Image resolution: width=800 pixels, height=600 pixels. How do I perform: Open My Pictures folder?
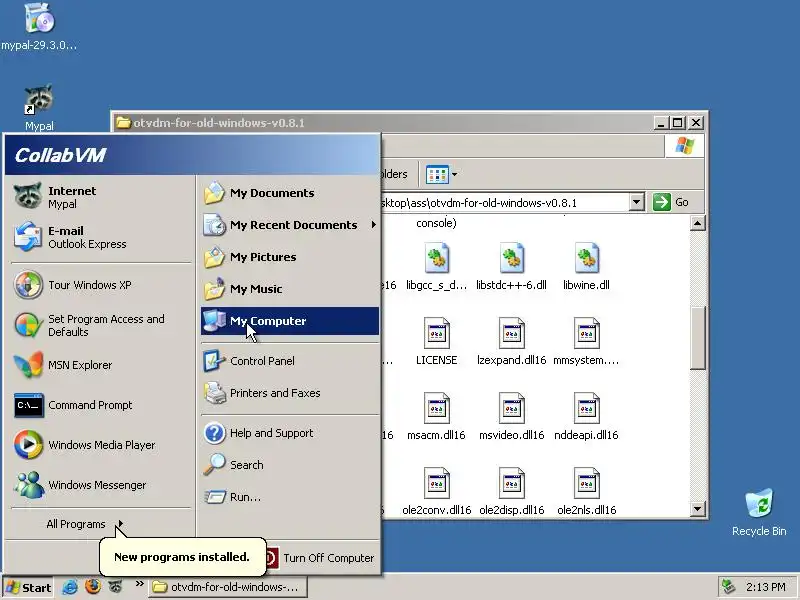tap(290, 257)
